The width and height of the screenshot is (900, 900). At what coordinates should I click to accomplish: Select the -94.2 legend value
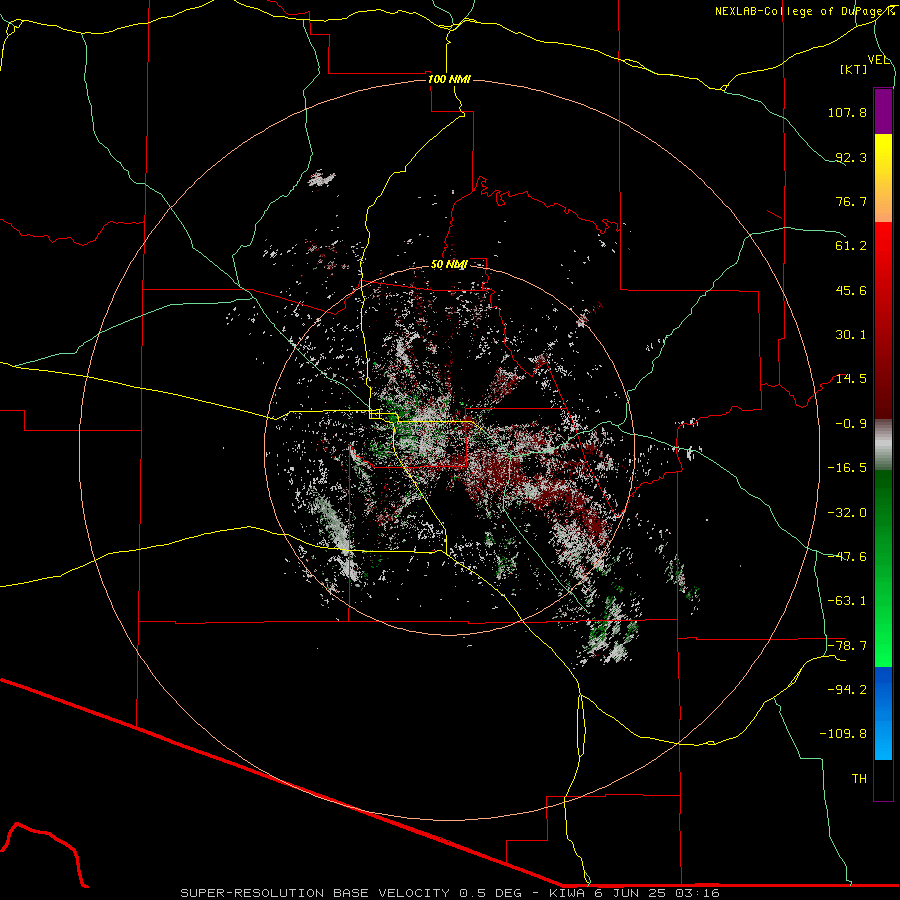(847, 690)
